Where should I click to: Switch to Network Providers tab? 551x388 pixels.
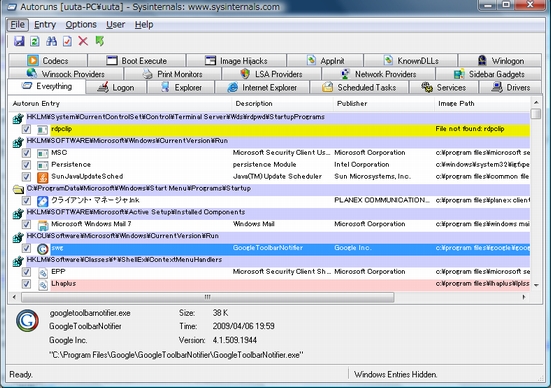coord(379,74)
